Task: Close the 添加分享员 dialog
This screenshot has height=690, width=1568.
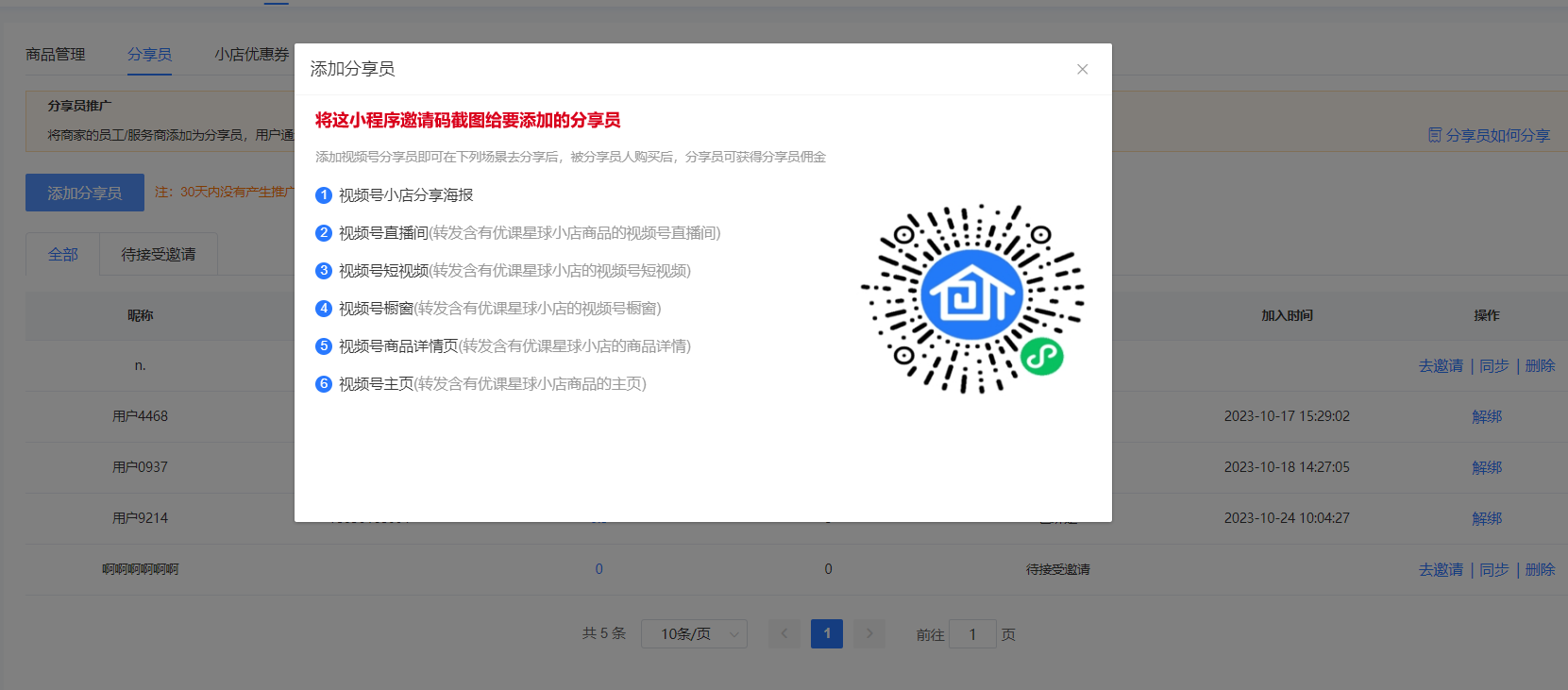Action: point(1082,69)
